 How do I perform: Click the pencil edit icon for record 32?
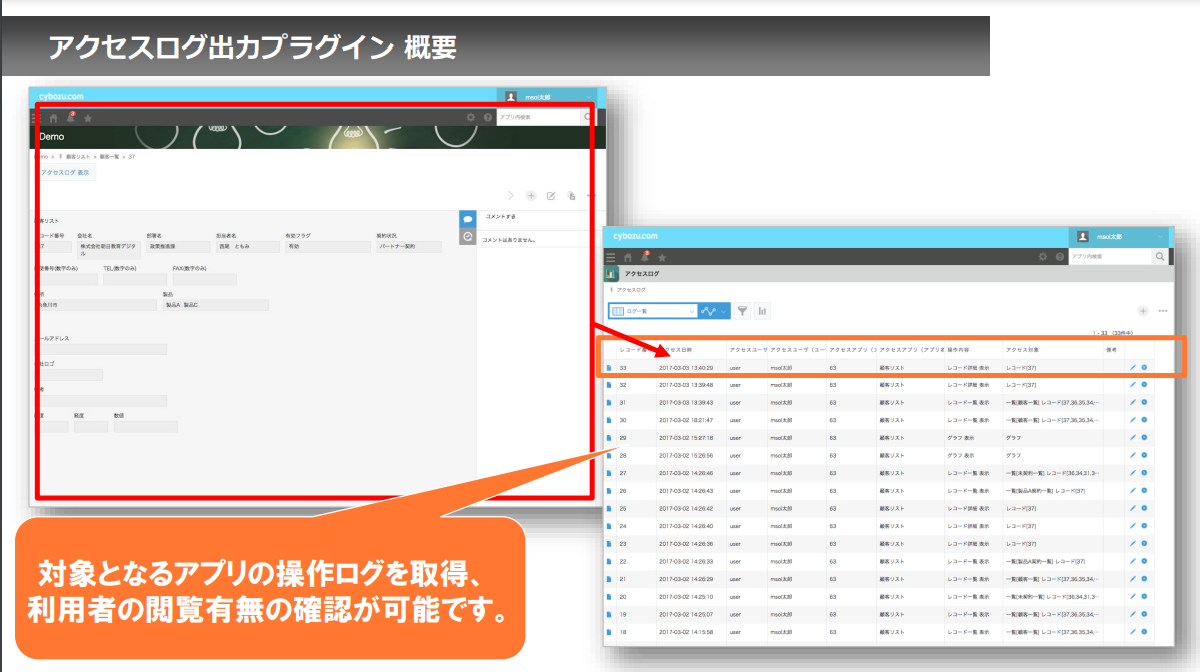click(x=1133, y=385)
